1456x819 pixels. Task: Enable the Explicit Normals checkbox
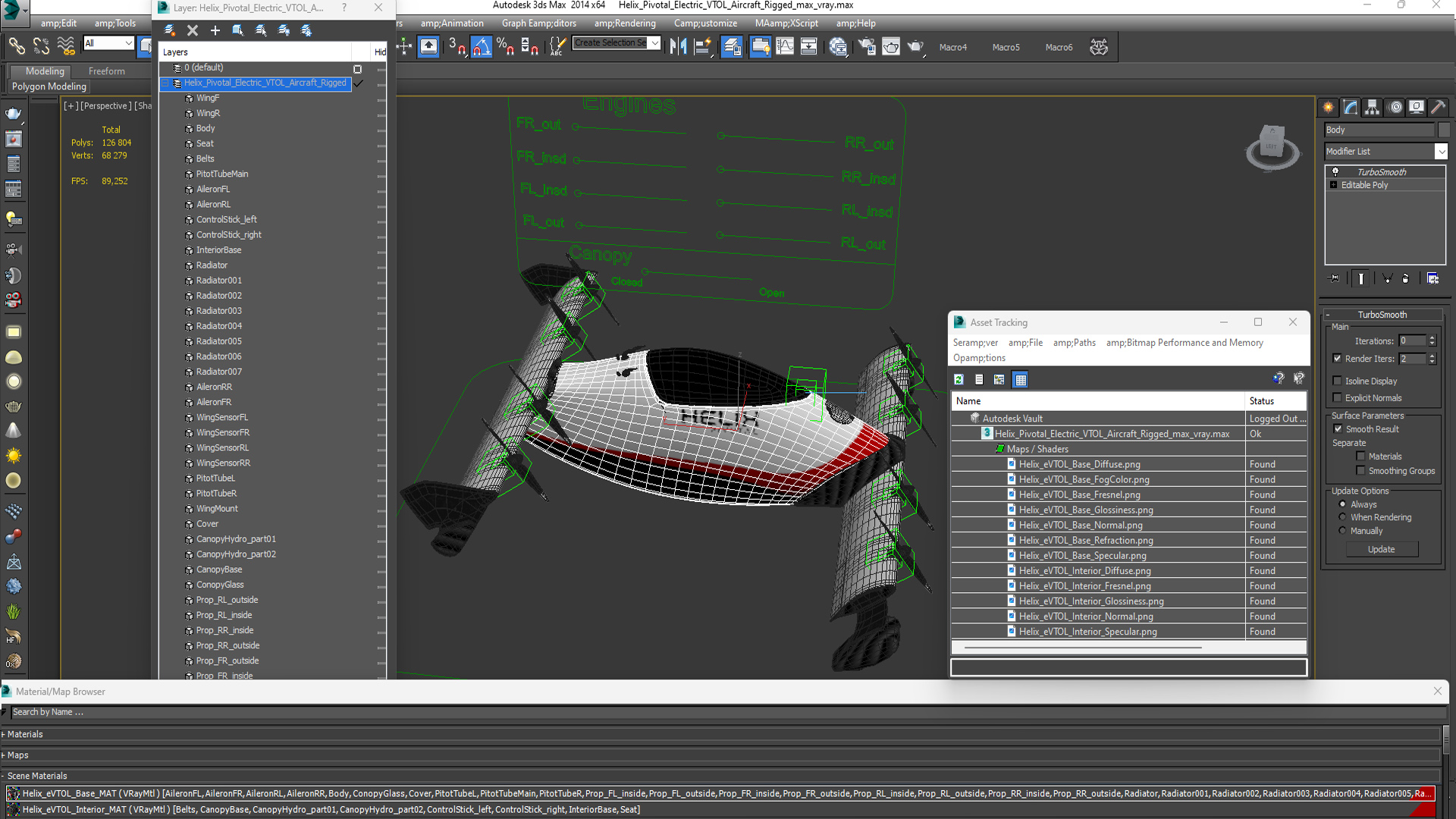coord(1338,397)
